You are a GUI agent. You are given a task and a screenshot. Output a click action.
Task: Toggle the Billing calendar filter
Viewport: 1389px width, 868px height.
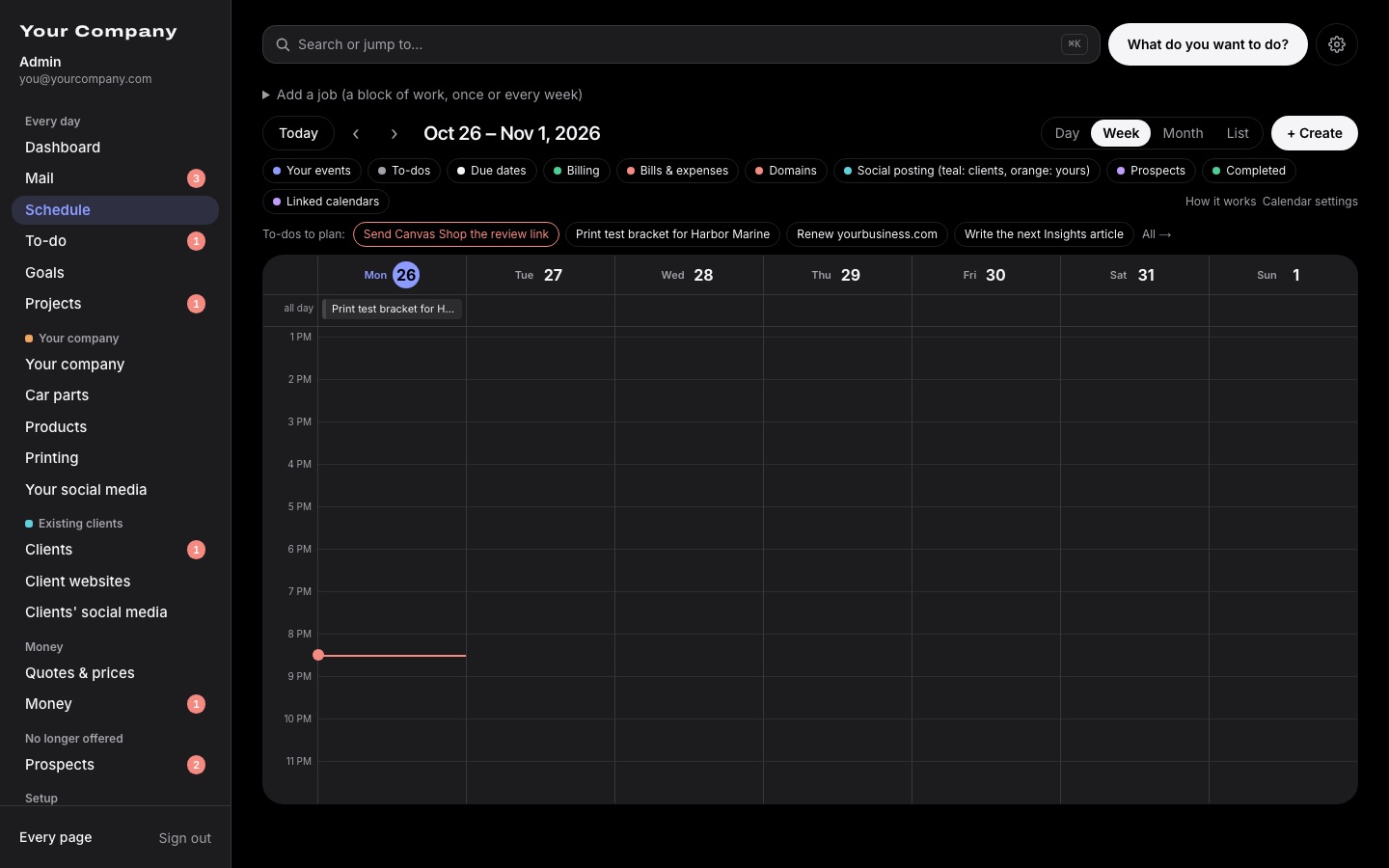(577, 171)
